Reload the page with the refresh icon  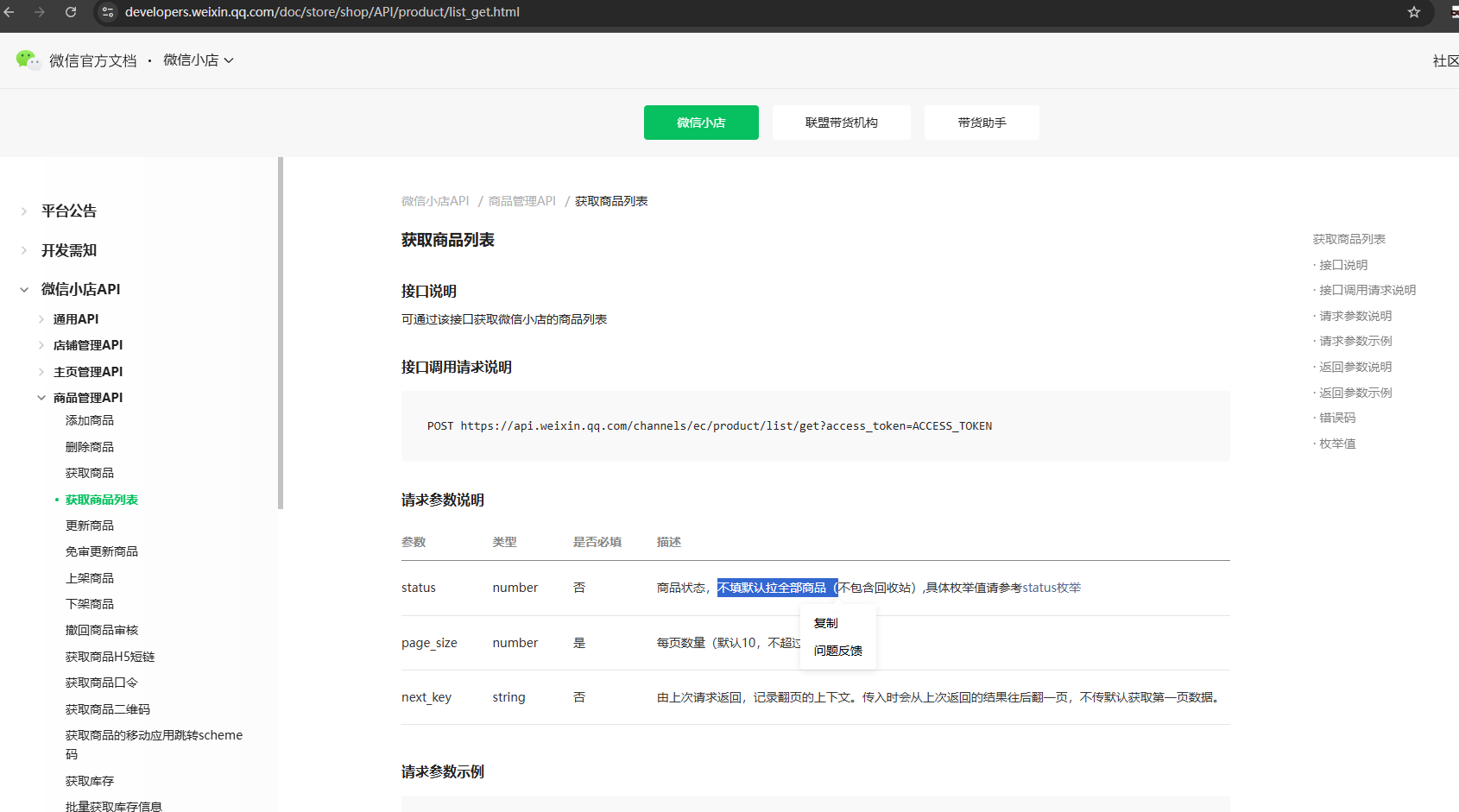(71, 12)
